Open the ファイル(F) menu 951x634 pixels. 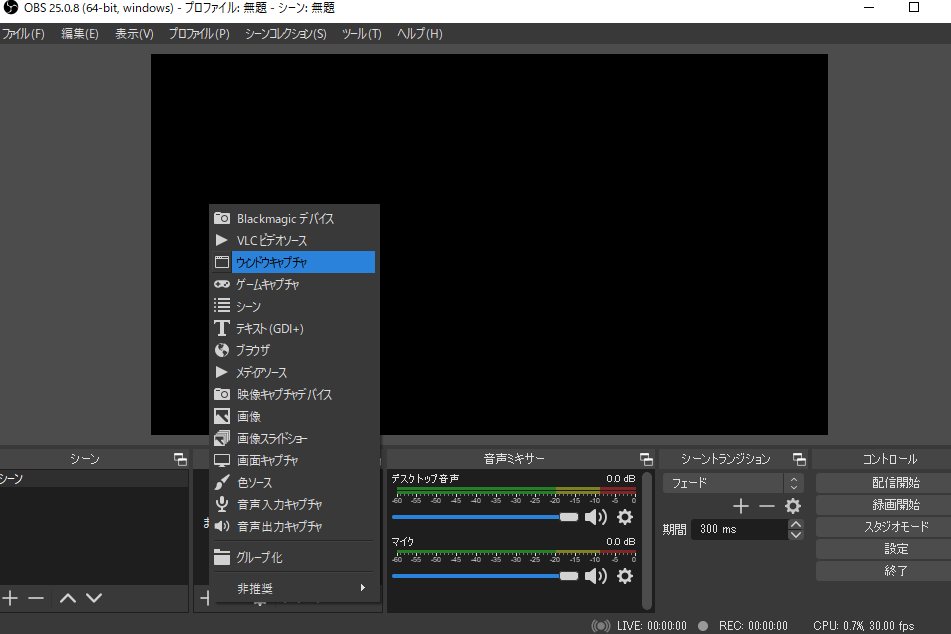23,34
